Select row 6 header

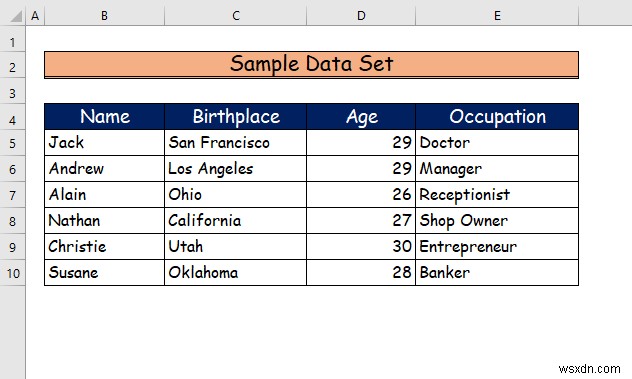12,169
